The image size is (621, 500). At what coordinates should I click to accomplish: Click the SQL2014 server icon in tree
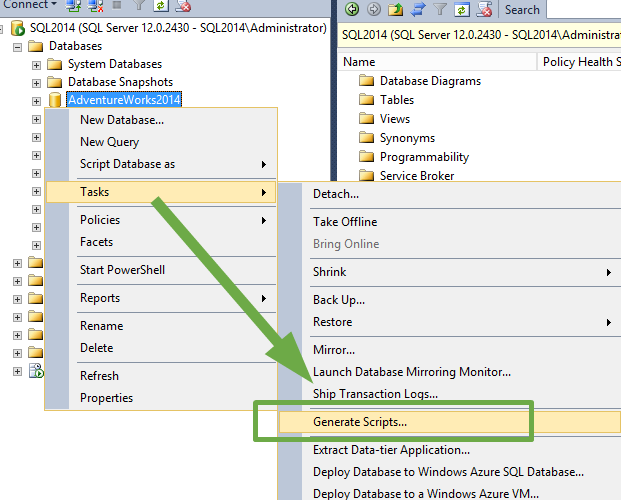click(x=18, y=28)
